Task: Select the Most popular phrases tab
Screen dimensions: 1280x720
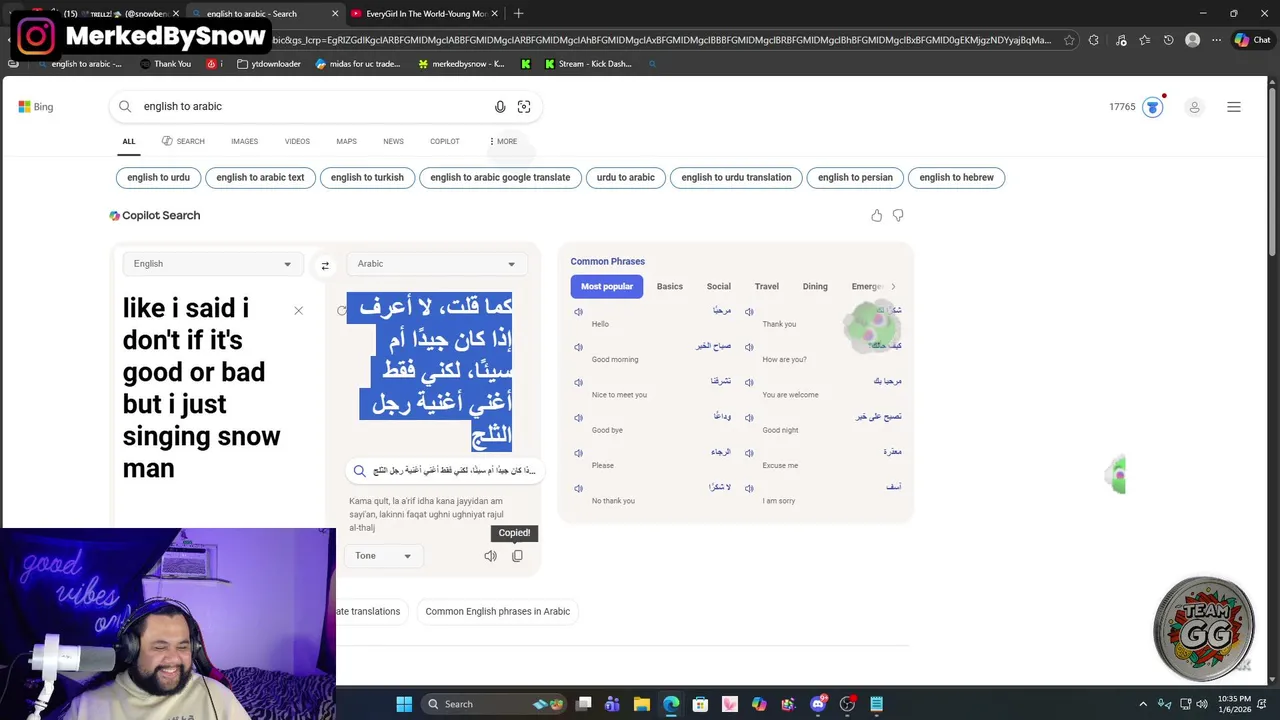Action: pos(607,287)
